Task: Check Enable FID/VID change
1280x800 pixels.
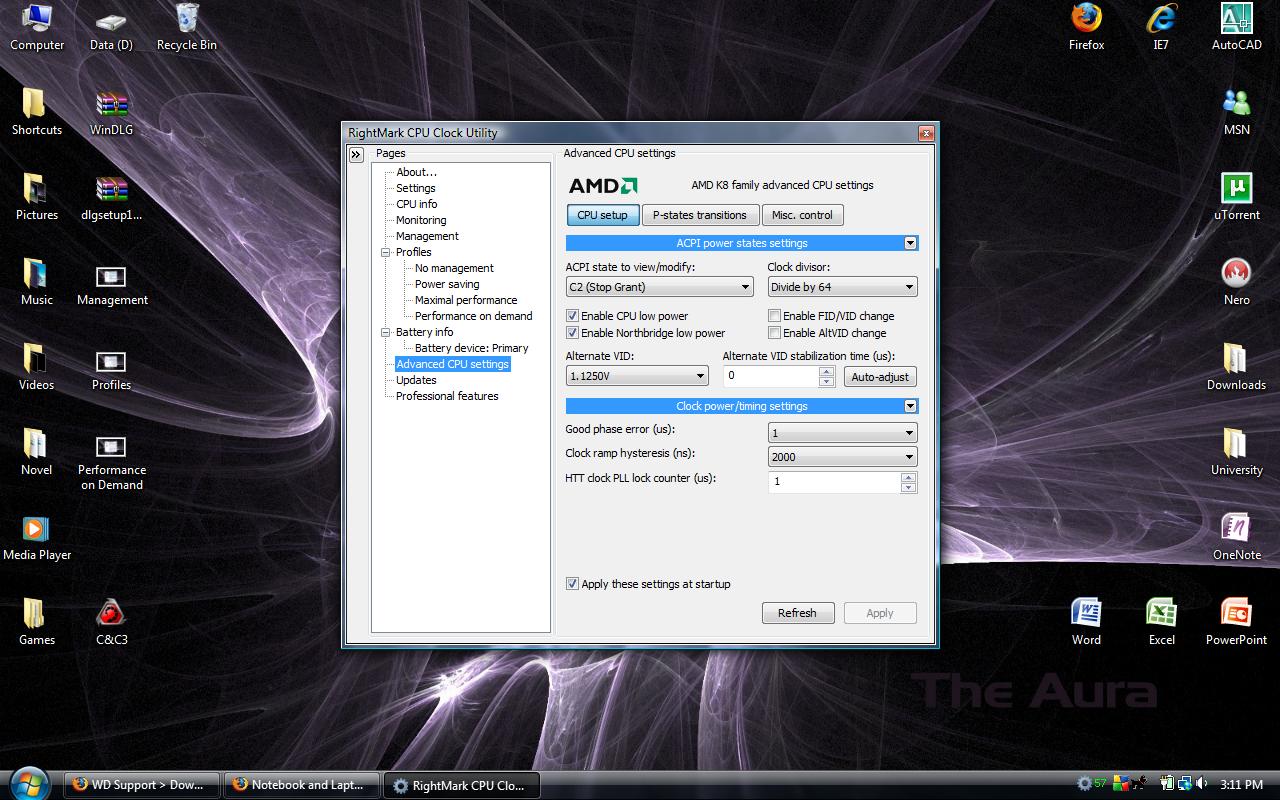Action: coord(774,316)
